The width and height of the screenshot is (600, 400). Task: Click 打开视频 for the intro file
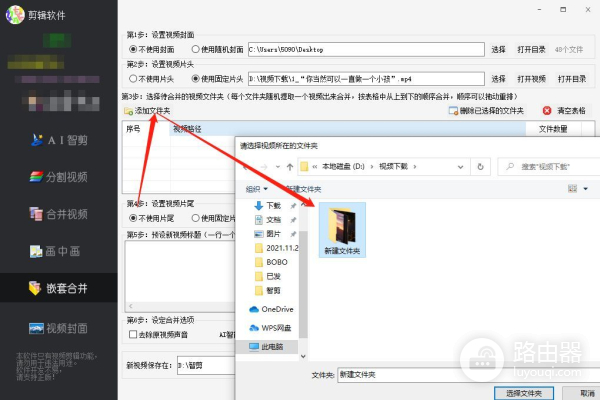pyautogui.click(x=531, y=79)
